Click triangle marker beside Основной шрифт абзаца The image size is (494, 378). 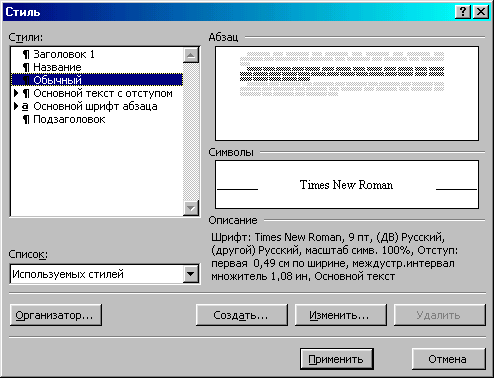coord(16,106)
